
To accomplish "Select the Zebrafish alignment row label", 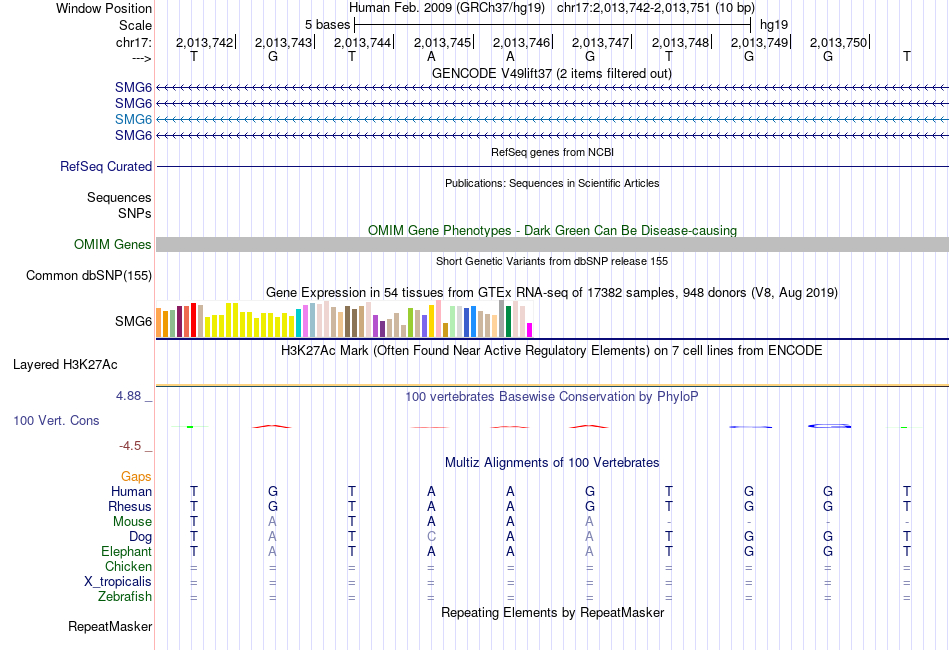I will click(125, 597).
